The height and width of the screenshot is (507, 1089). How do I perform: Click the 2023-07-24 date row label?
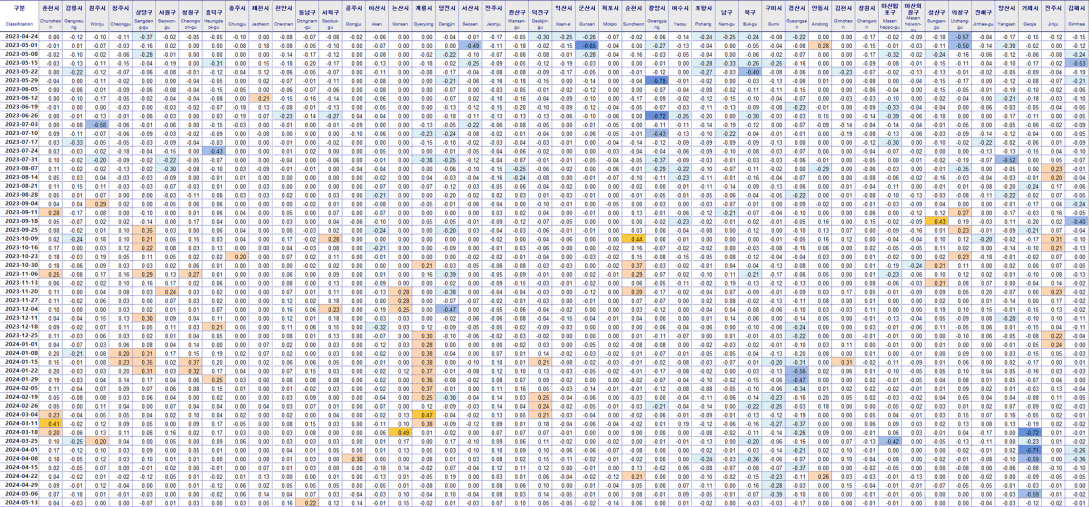(20, 150)
